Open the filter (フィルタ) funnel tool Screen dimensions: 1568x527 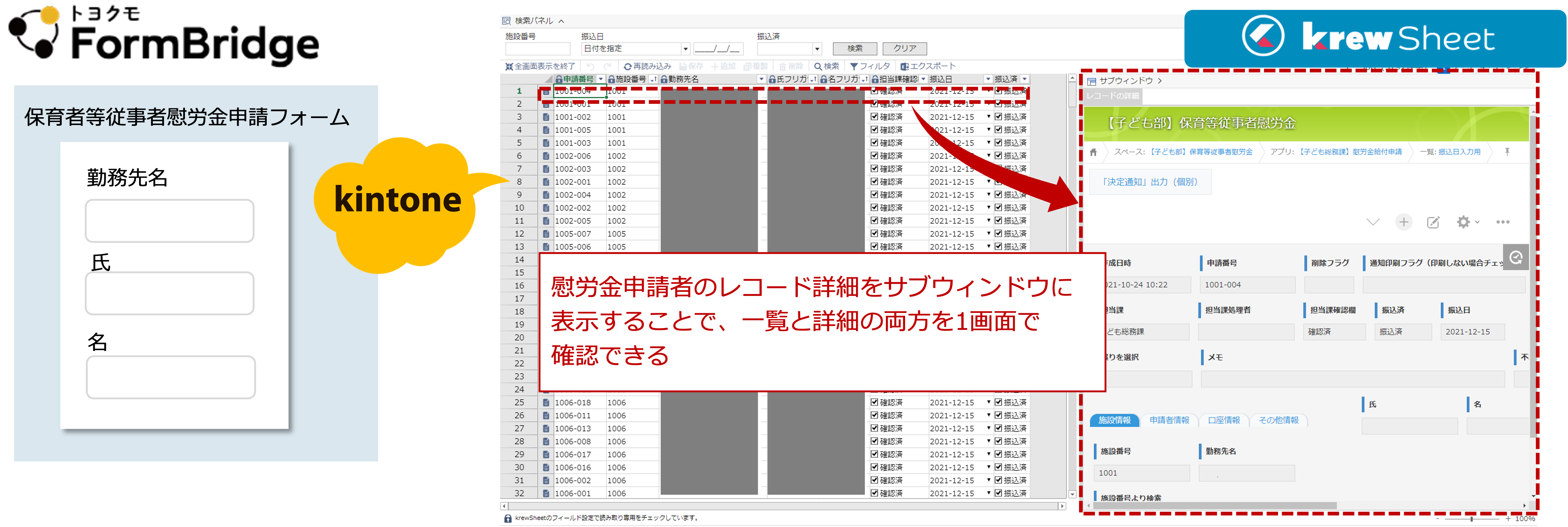(x=854, y=66)
